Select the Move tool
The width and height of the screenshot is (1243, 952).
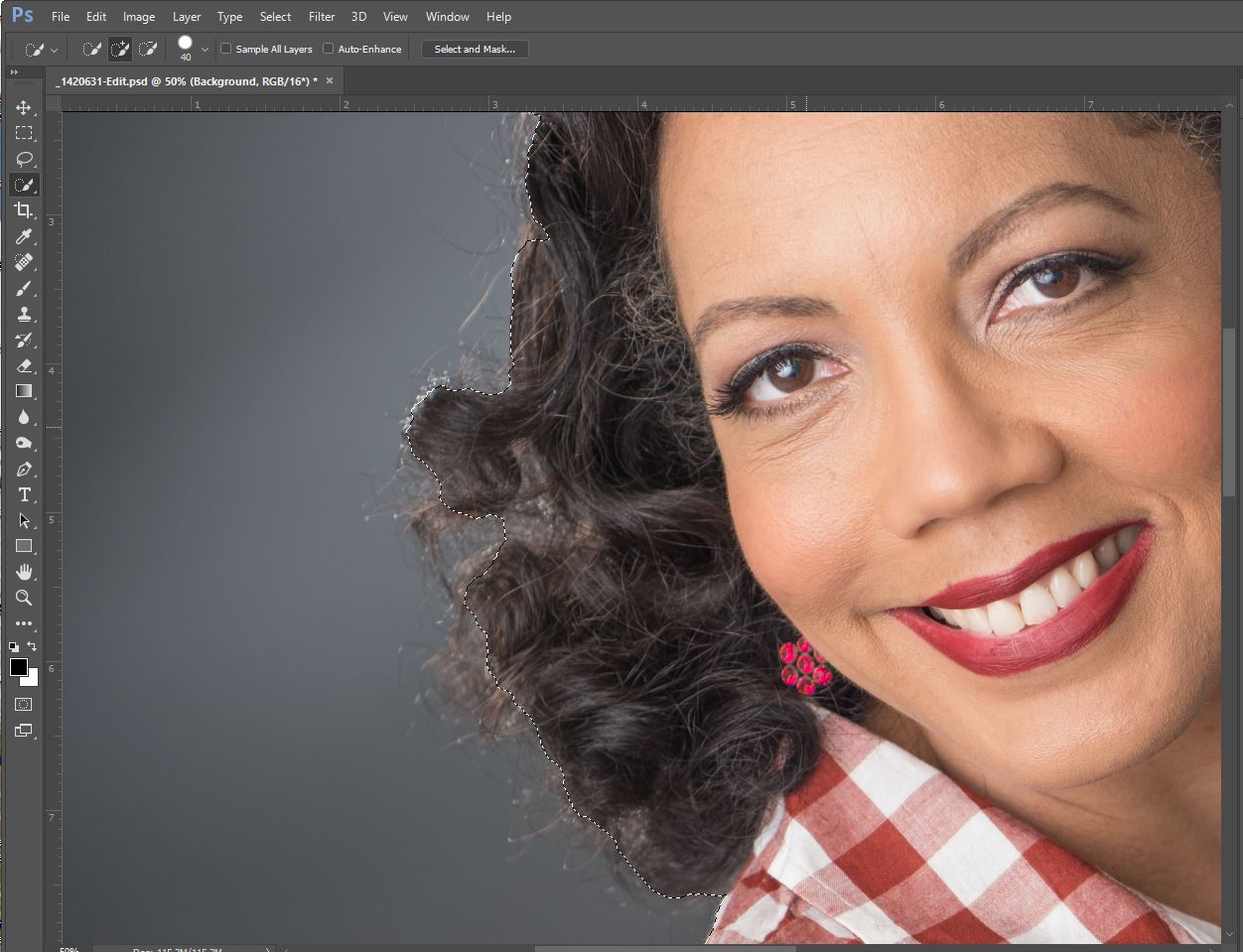[x=25, y=107]
